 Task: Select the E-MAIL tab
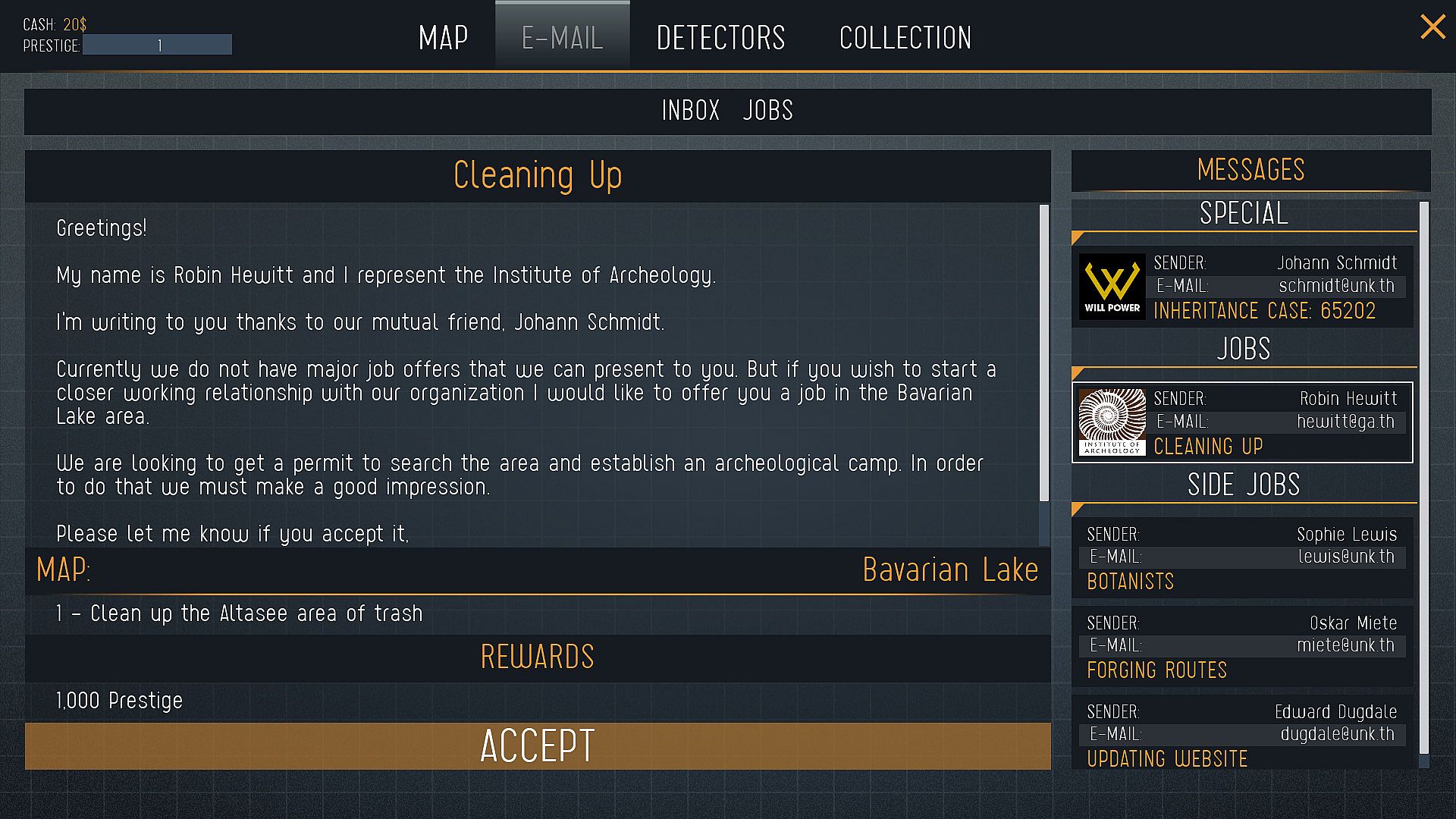point(563,36)
